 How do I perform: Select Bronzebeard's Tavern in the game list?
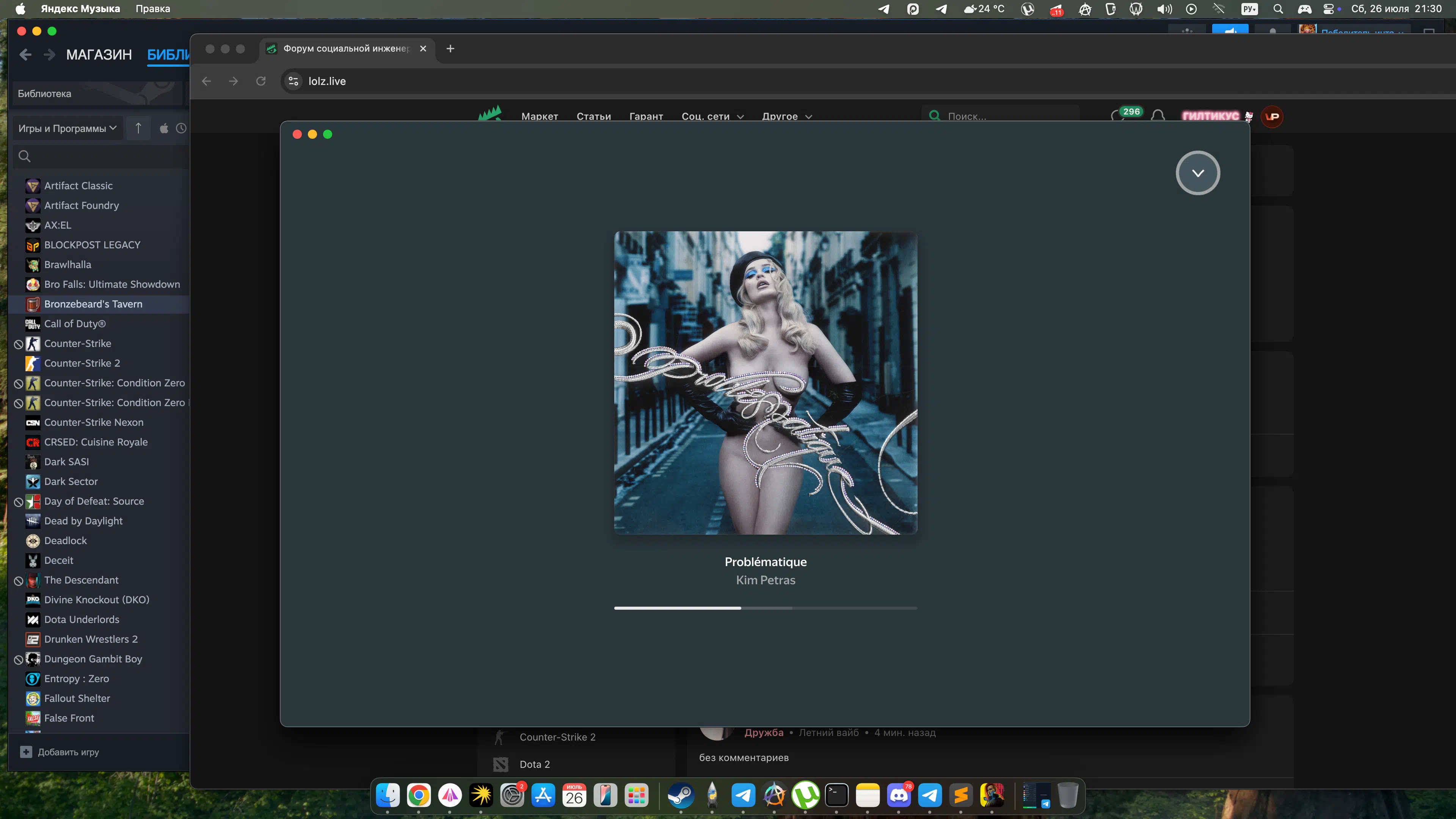(x=93, y=304)
